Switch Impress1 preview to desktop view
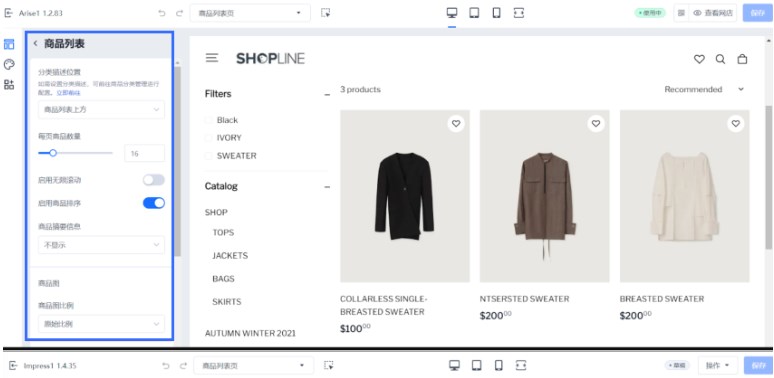Screen dimensions: 774x378 454,365
